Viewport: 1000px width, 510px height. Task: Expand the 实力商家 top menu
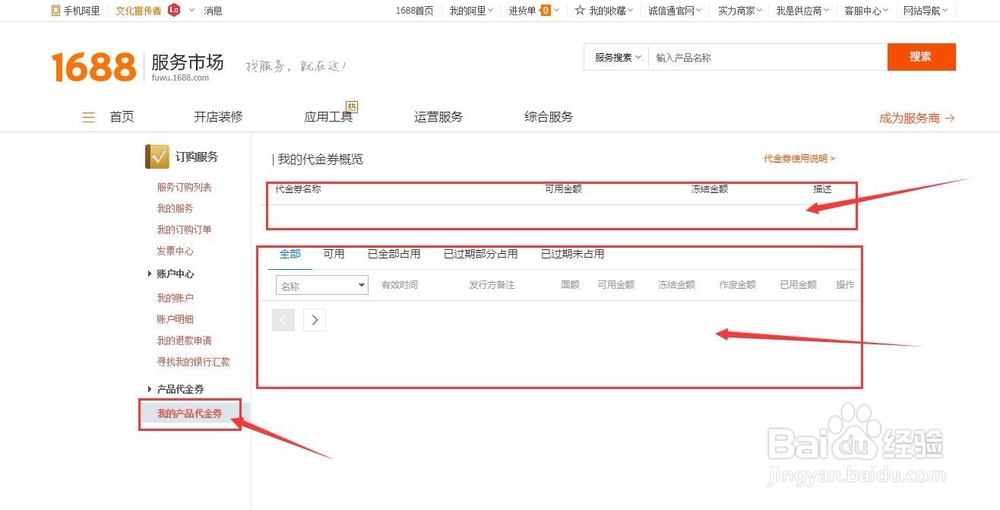click(740, 10)
